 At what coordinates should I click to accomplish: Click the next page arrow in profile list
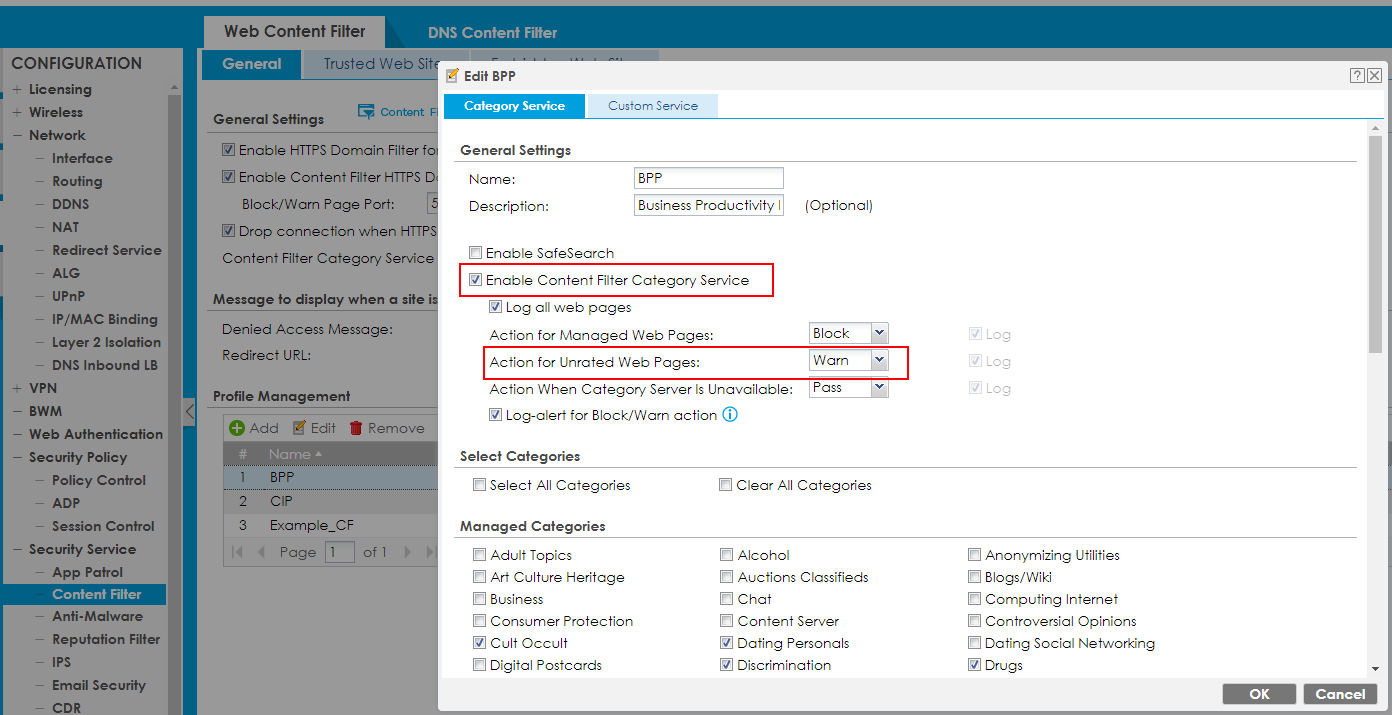pyautogui.click(x=406, y=551)
